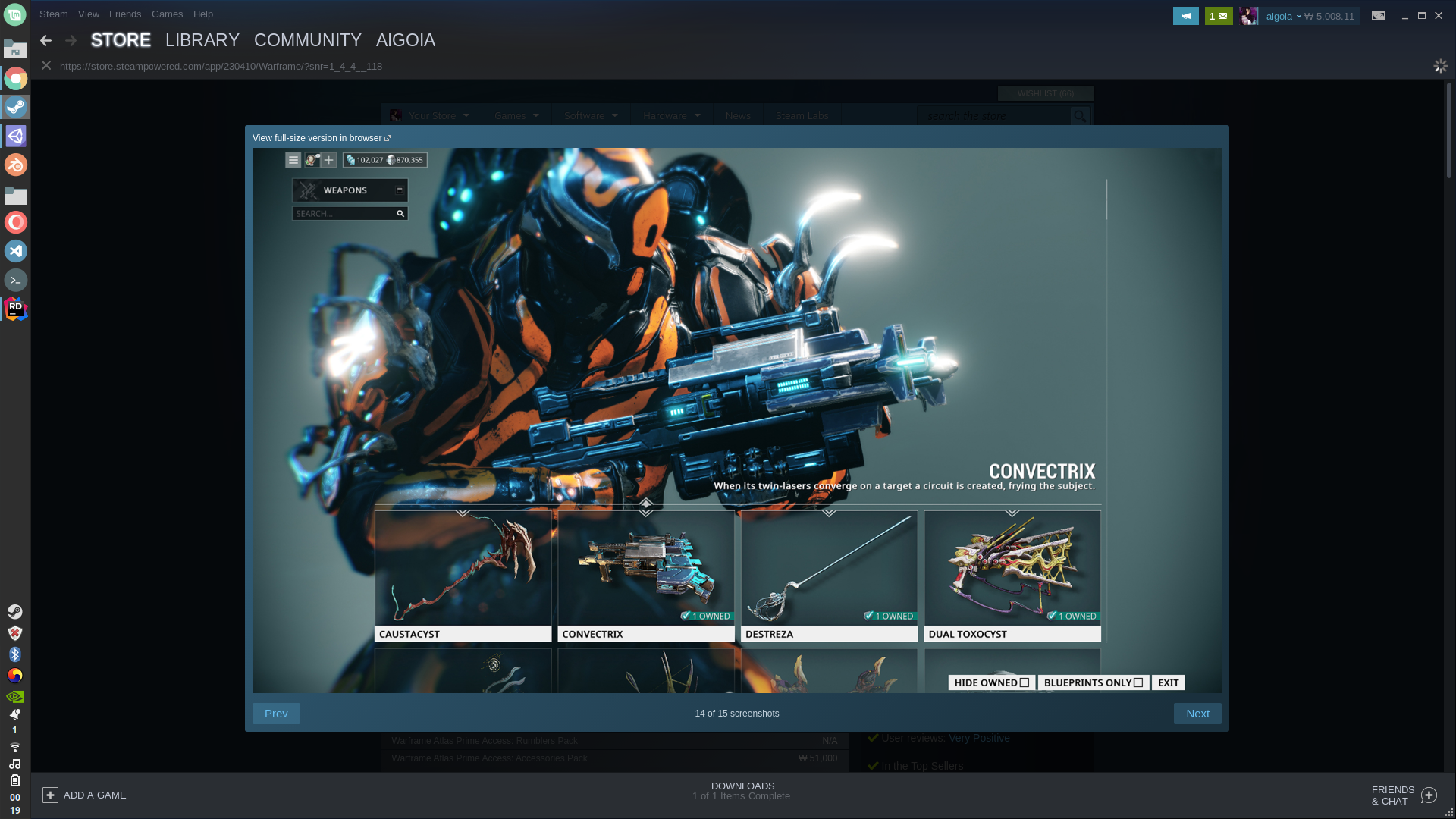Screen dimensions: 1456x819
Task: Open NVIDIA settings tray icon
Action: 15,696
